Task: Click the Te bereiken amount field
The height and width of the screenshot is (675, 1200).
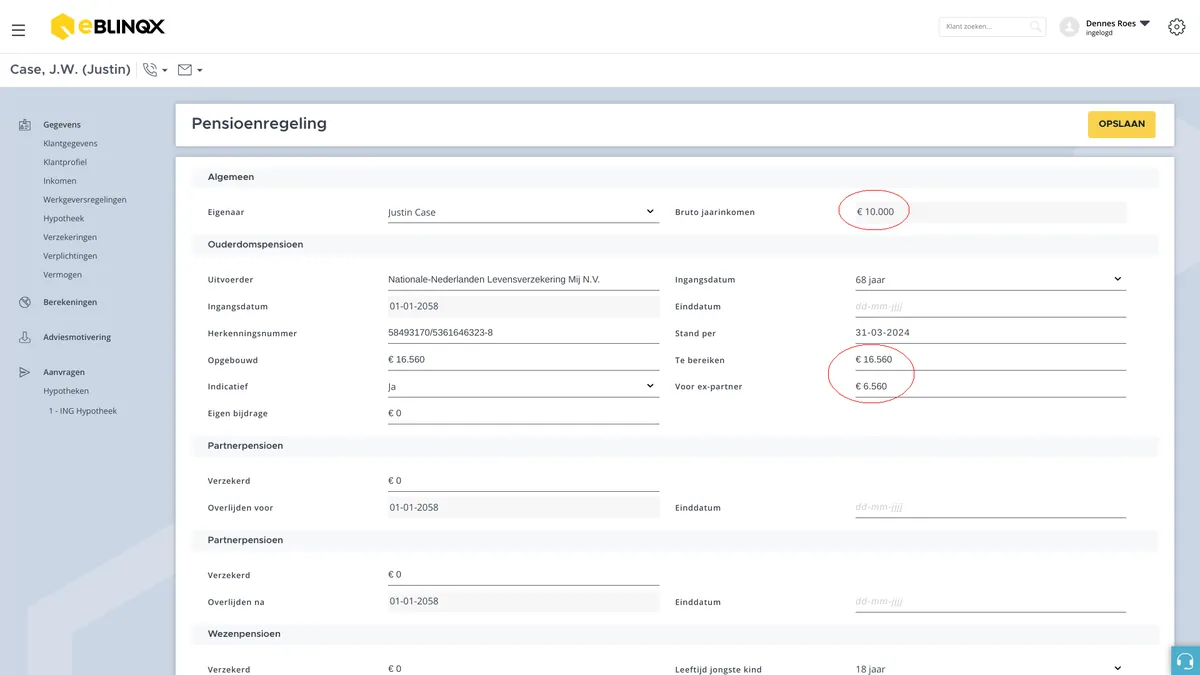Action: (990, 360)
